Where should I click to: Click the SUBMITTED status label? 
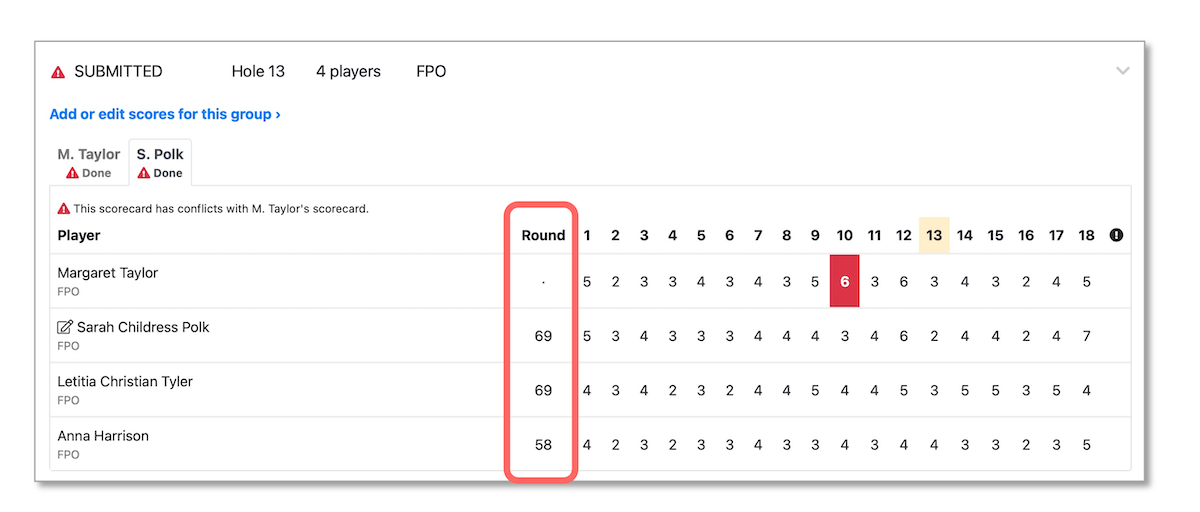118,72
